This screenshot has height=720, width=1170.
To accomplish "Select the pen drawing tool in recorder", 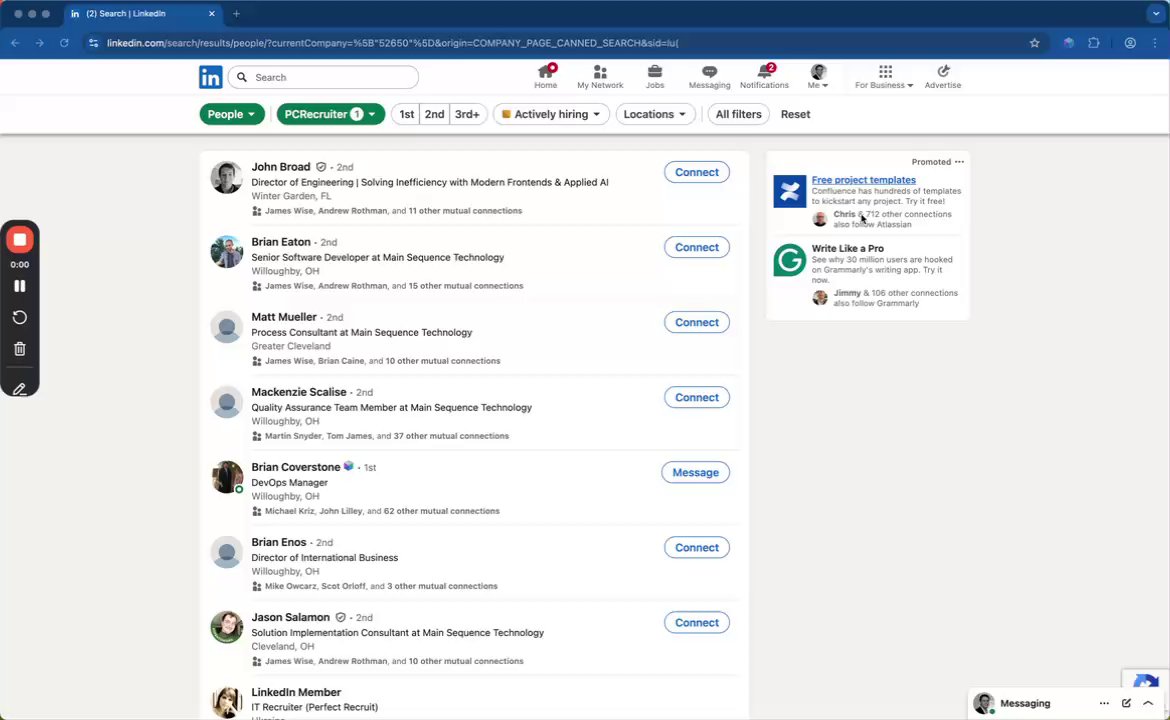I will (x=20, y=388).
